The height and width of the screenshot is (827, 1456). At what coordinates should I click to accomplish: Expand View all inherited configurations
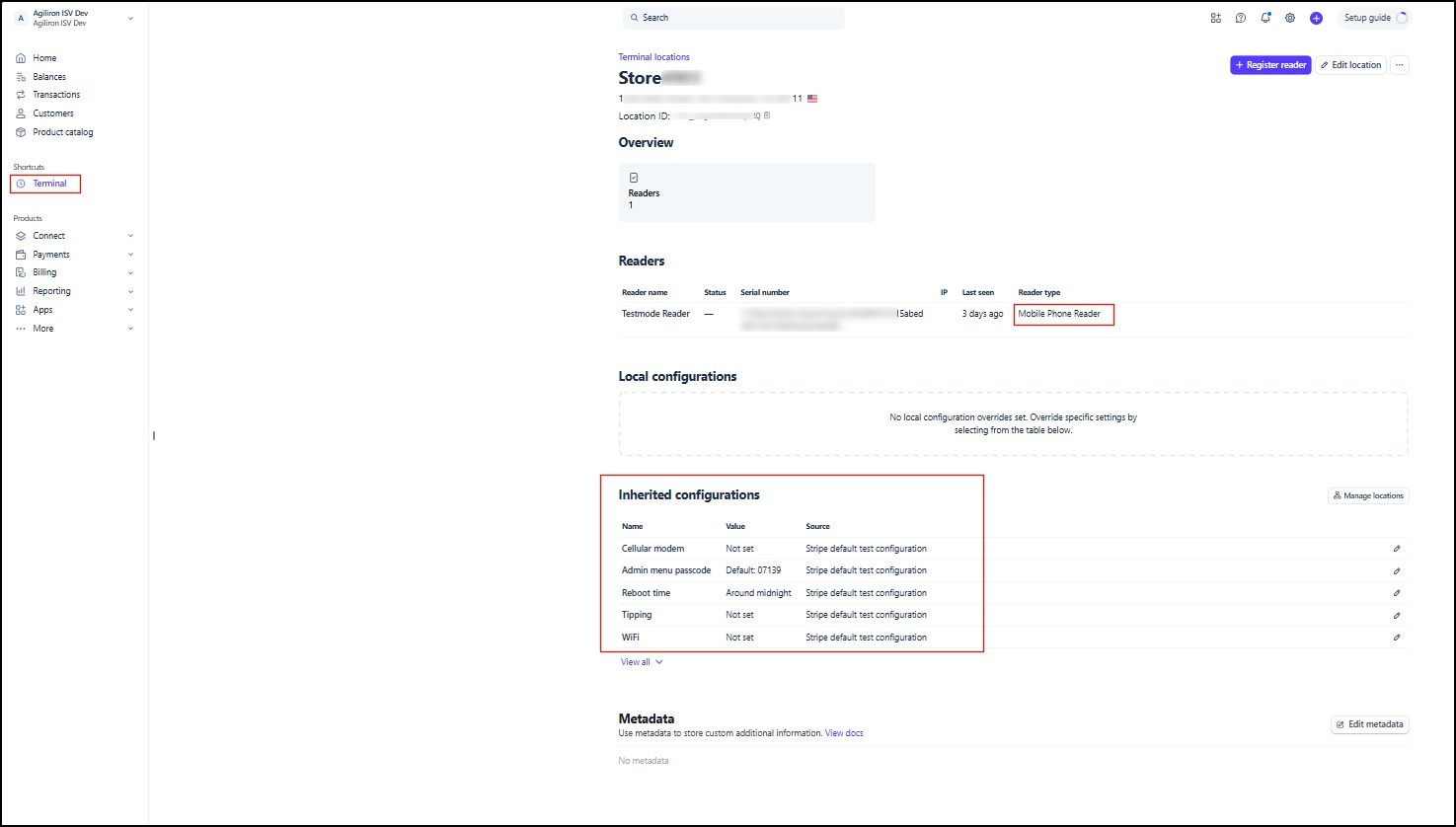pos(642,662)
